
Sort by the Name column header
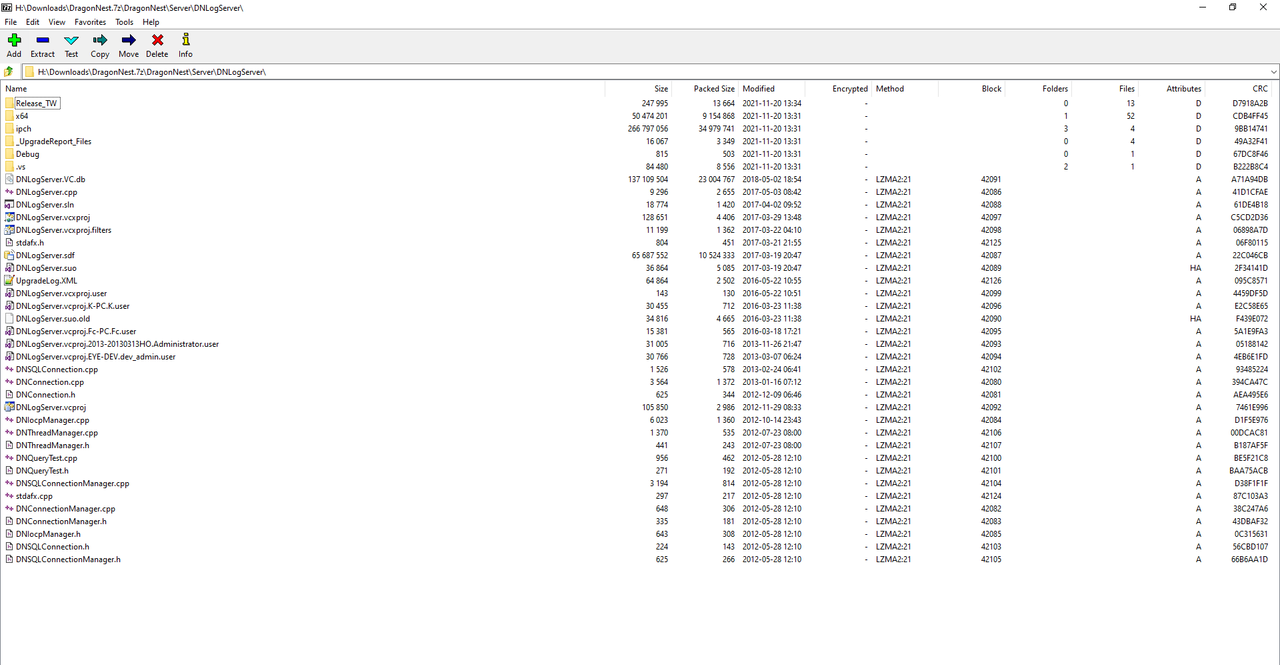tap(303, 89)
